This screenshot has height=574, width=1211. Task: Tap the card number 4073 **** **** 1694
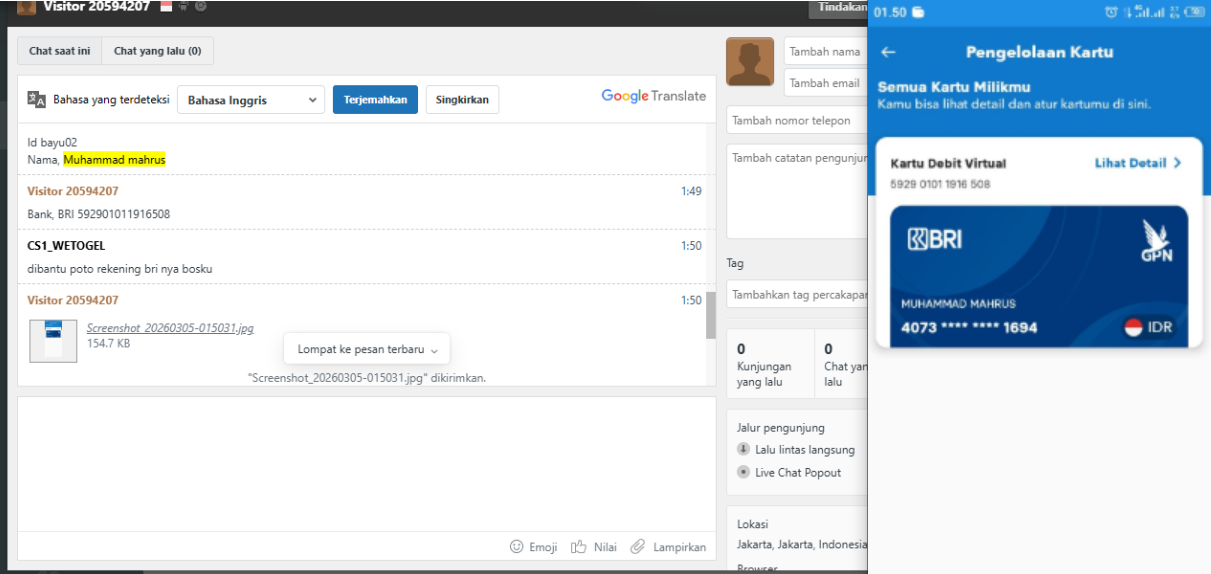point(969,327)
